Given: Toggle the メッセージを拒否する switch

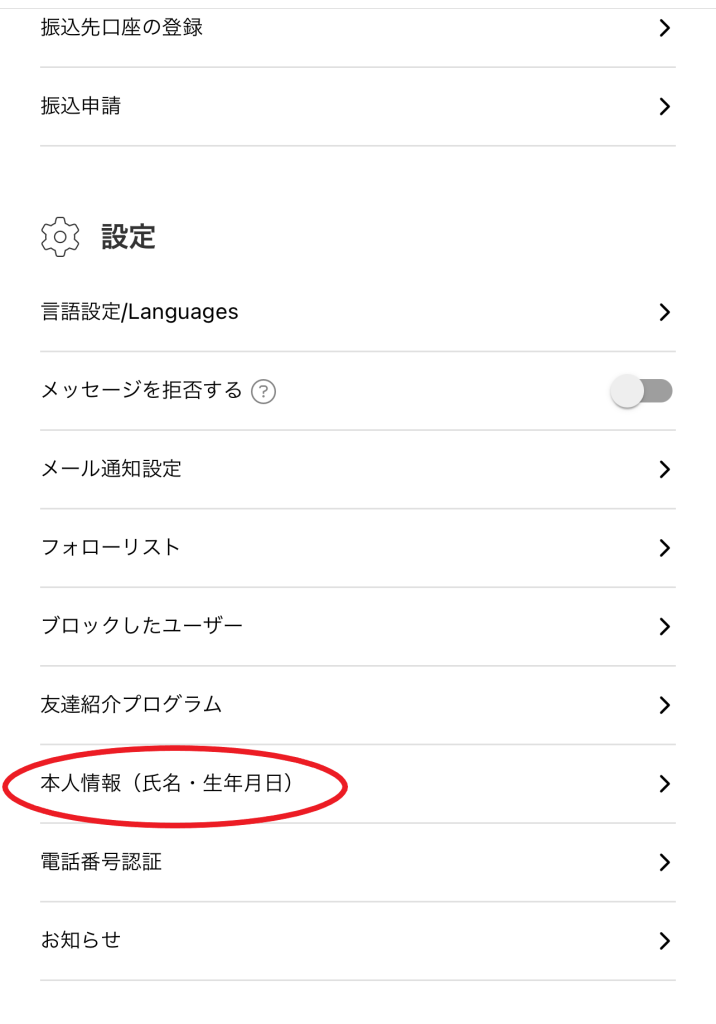Looking at the screenshot, I should 641,391.
